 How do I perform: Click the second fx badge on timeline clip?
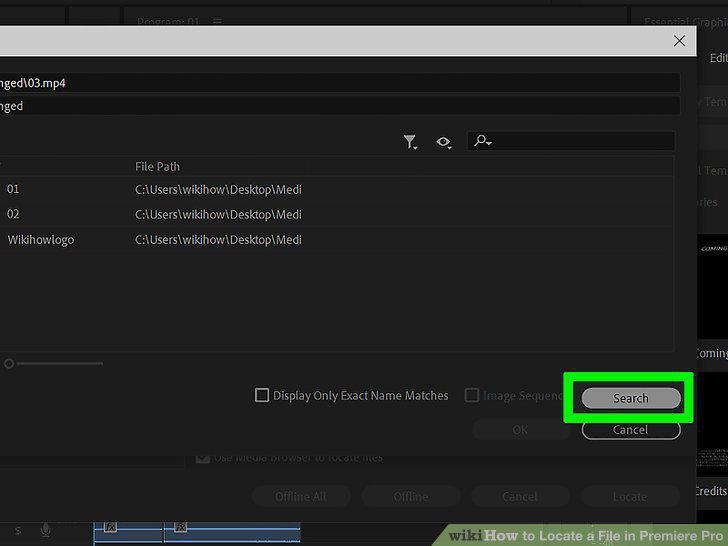coord(181,527)
